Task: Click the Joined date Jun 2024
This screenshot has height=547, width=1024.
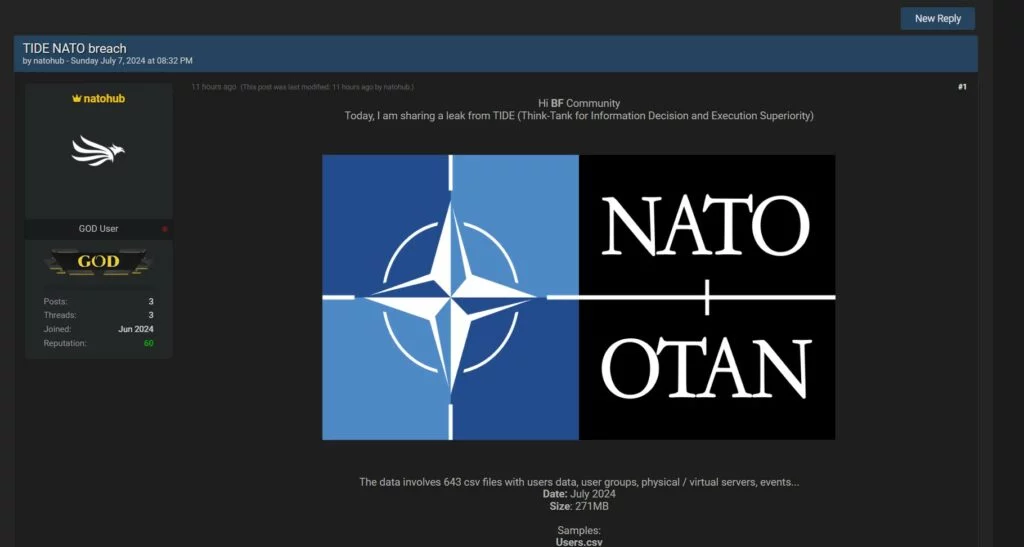Action: pyautogui.click(x=135, y=329)
